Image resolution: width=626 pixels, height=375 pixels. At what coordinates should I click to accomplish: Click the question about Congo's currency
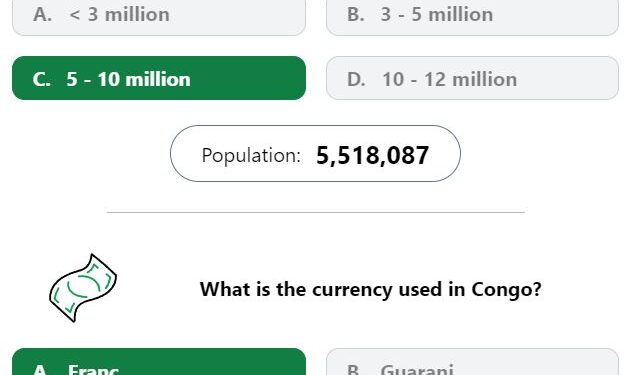(x=370, y=289)
